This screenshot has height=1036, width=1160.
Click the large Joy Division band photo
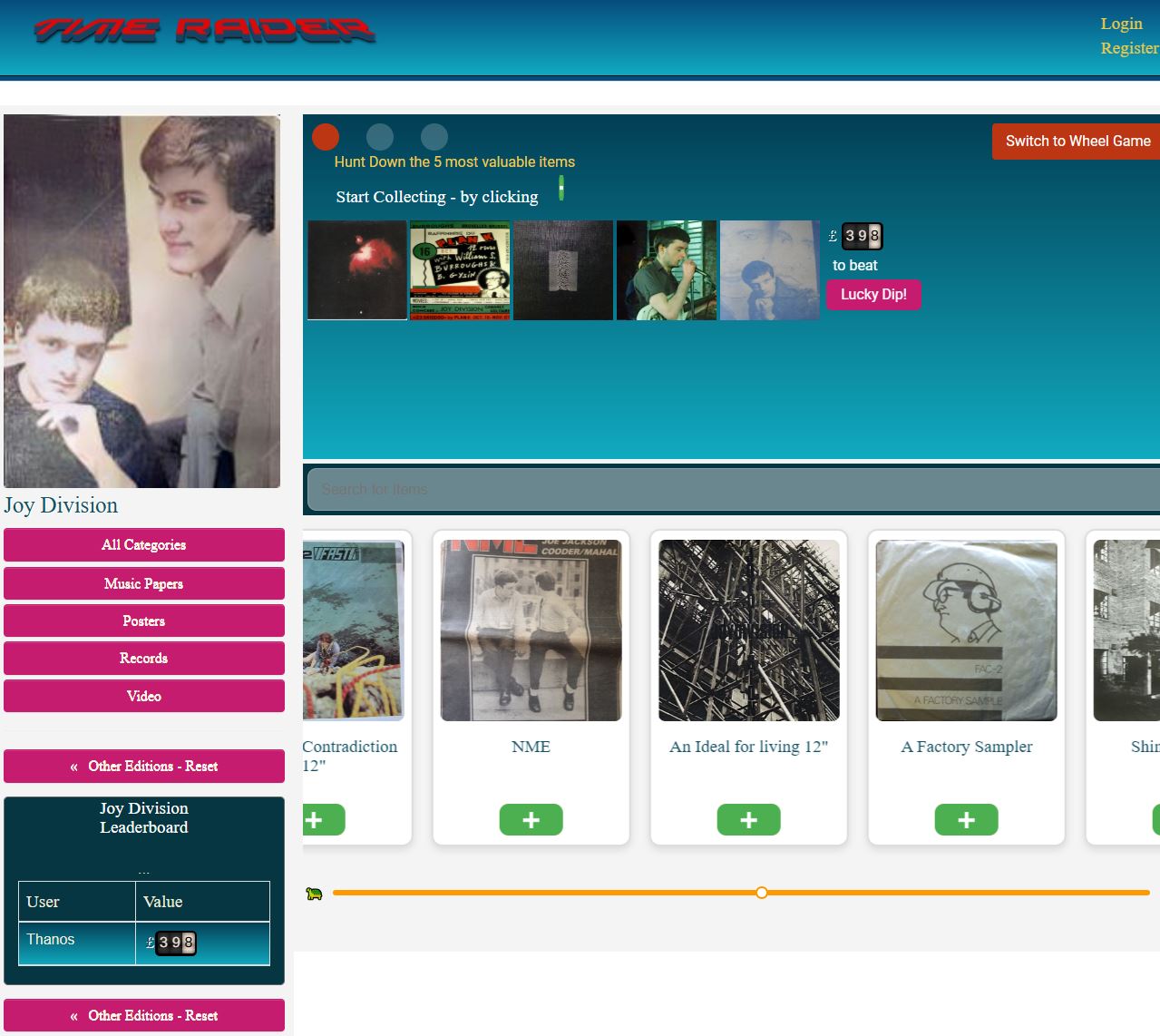click(142, 301)
